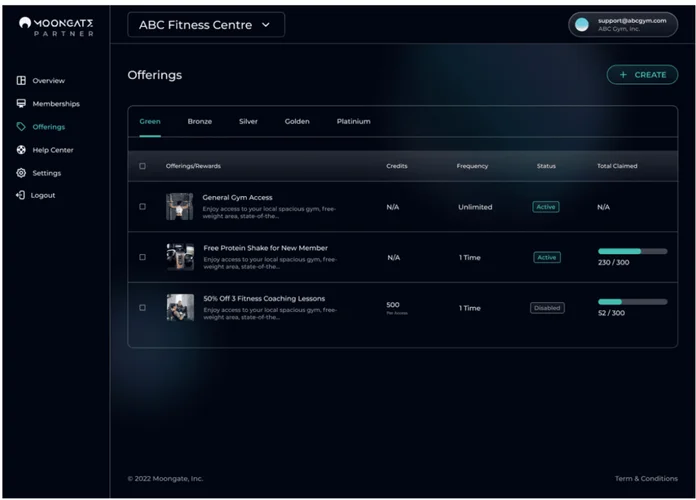Open the Term & Conditions link
The height and width of the screenshot is (500, 696).
[x=645, y=479]
